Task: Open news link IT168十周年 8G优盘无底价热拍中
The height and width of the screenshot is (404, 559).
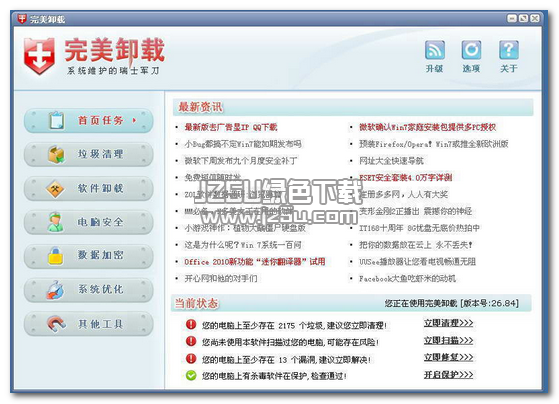Action: point(419,228)
